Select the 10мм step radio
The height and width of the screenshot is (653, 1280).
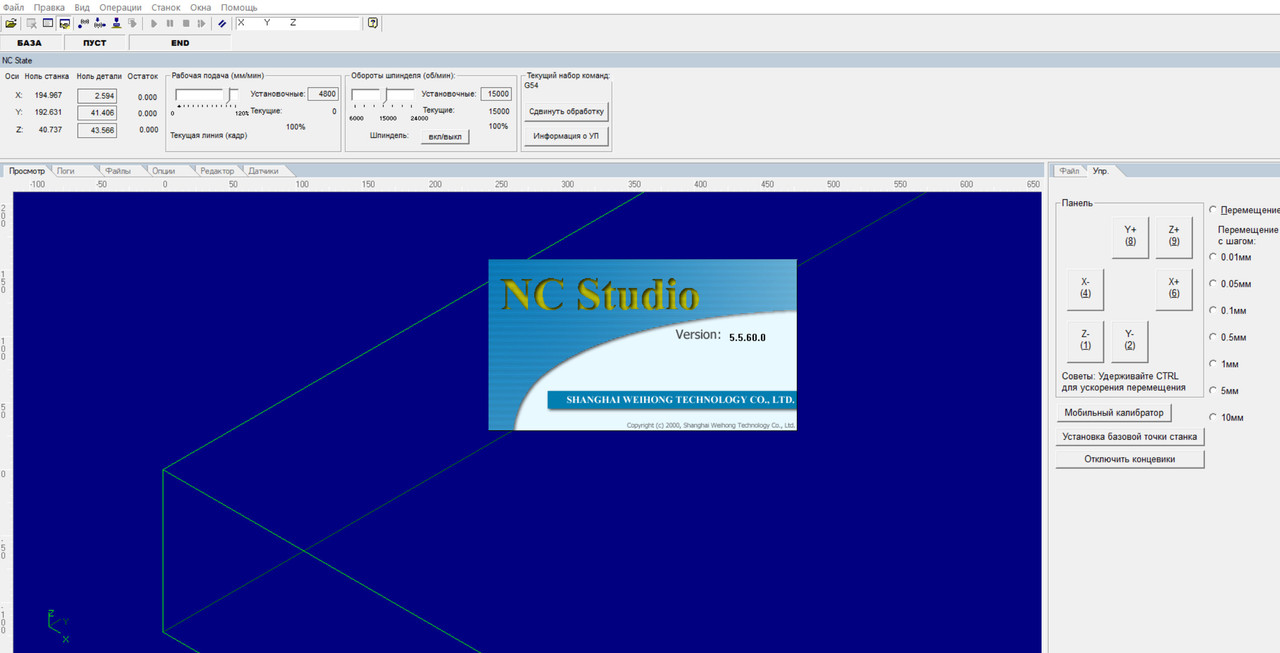pos(1214,417)
